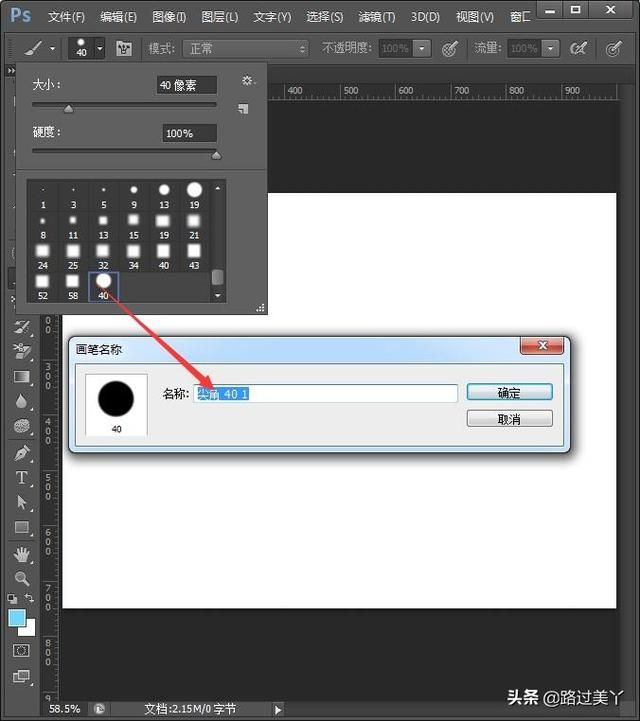Select the Pen tool
The height and width of the screenshot is (721, 640).
point(22,453)
